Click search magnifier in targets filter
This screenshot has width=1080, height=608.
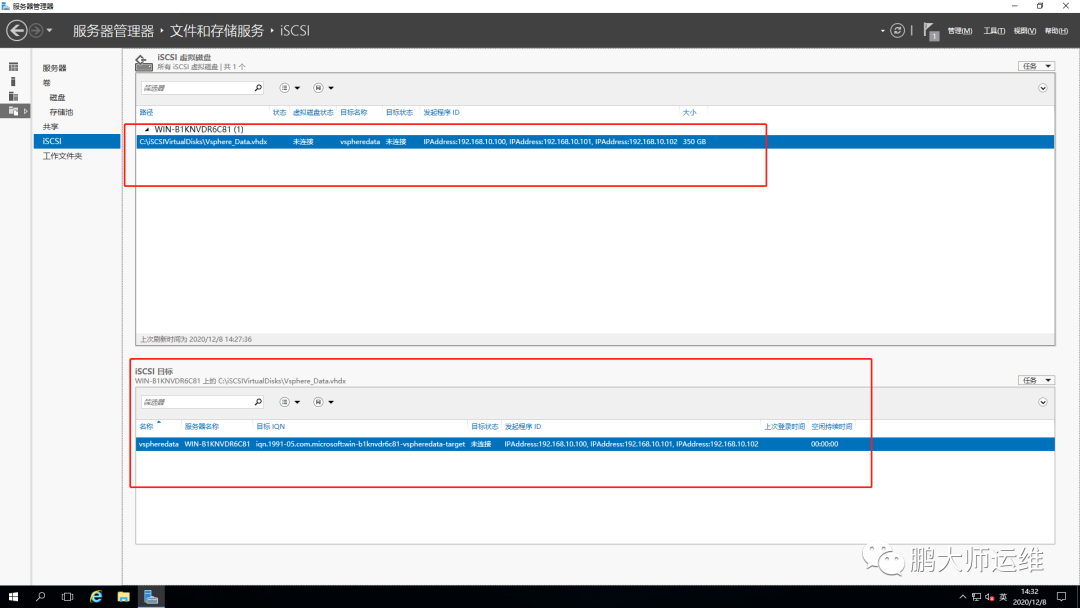coord(258,402)
